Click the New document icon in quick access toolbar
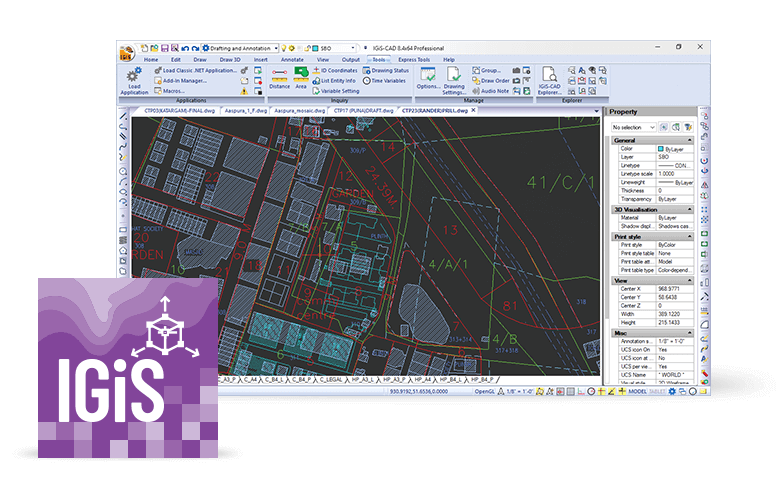777x498 pixels. click(x=144, y=48)
